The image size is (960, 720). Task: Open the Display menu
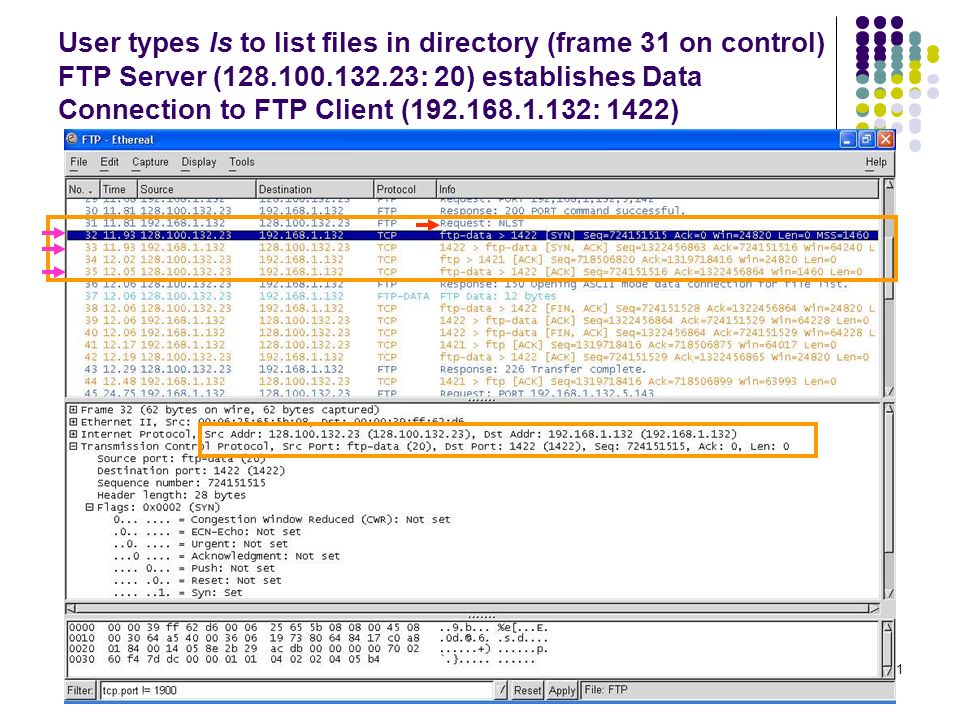(x=198, y=162)
